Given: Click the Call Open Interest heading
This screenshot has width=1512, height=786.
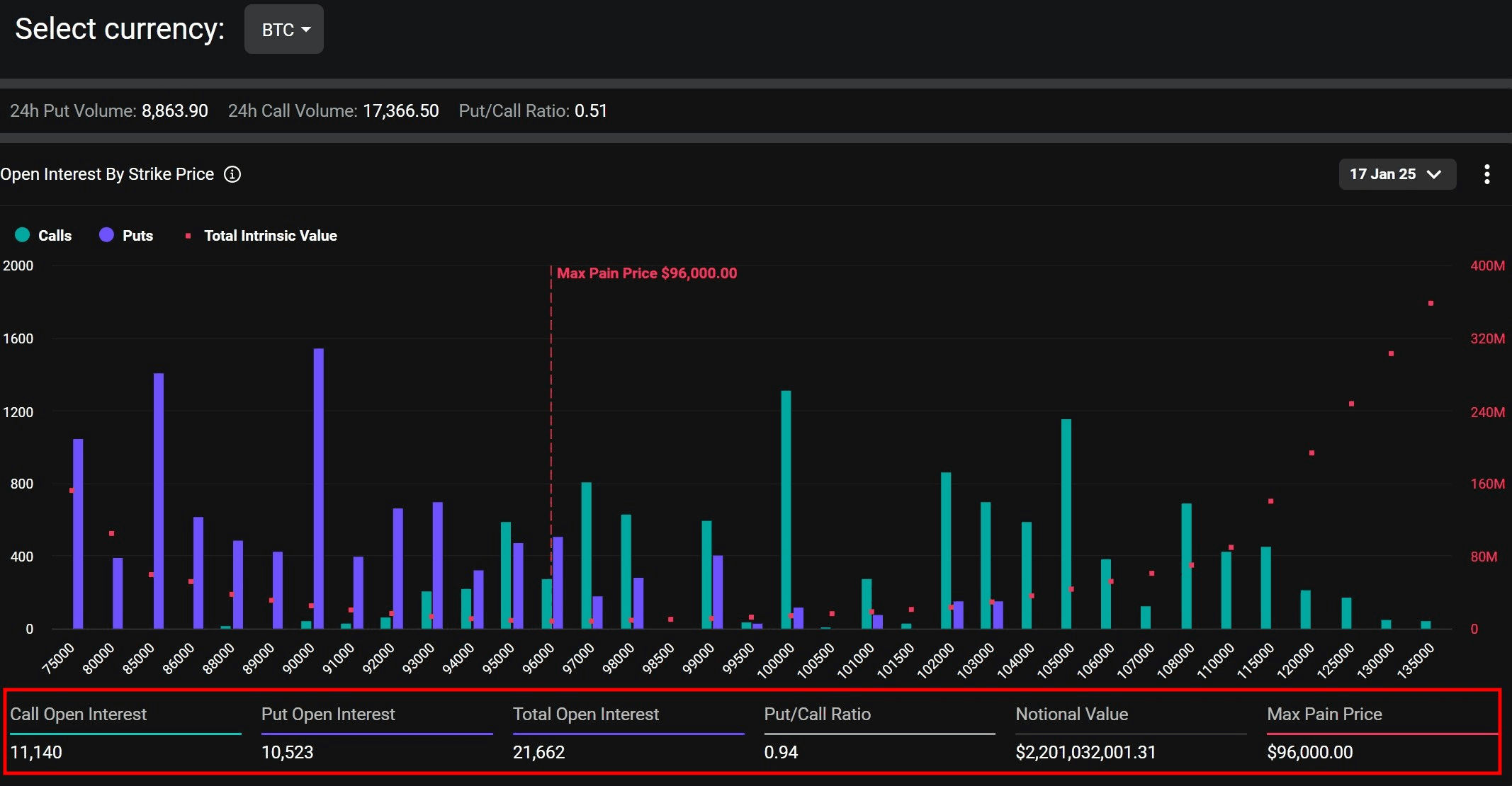Looking at the screenshot, I should (79, 714).
